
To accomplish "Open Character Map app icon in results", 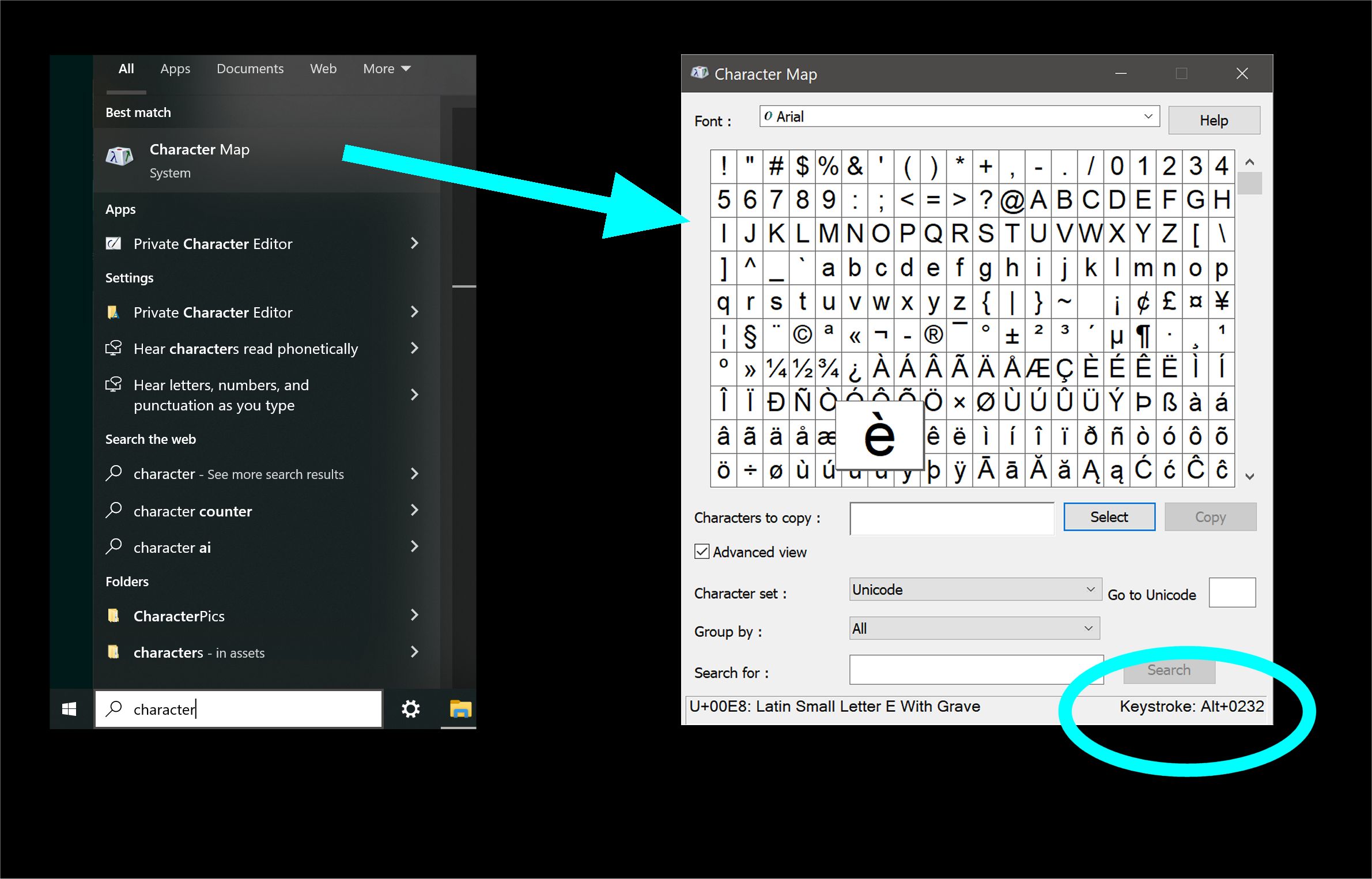I will pos(120,157).
